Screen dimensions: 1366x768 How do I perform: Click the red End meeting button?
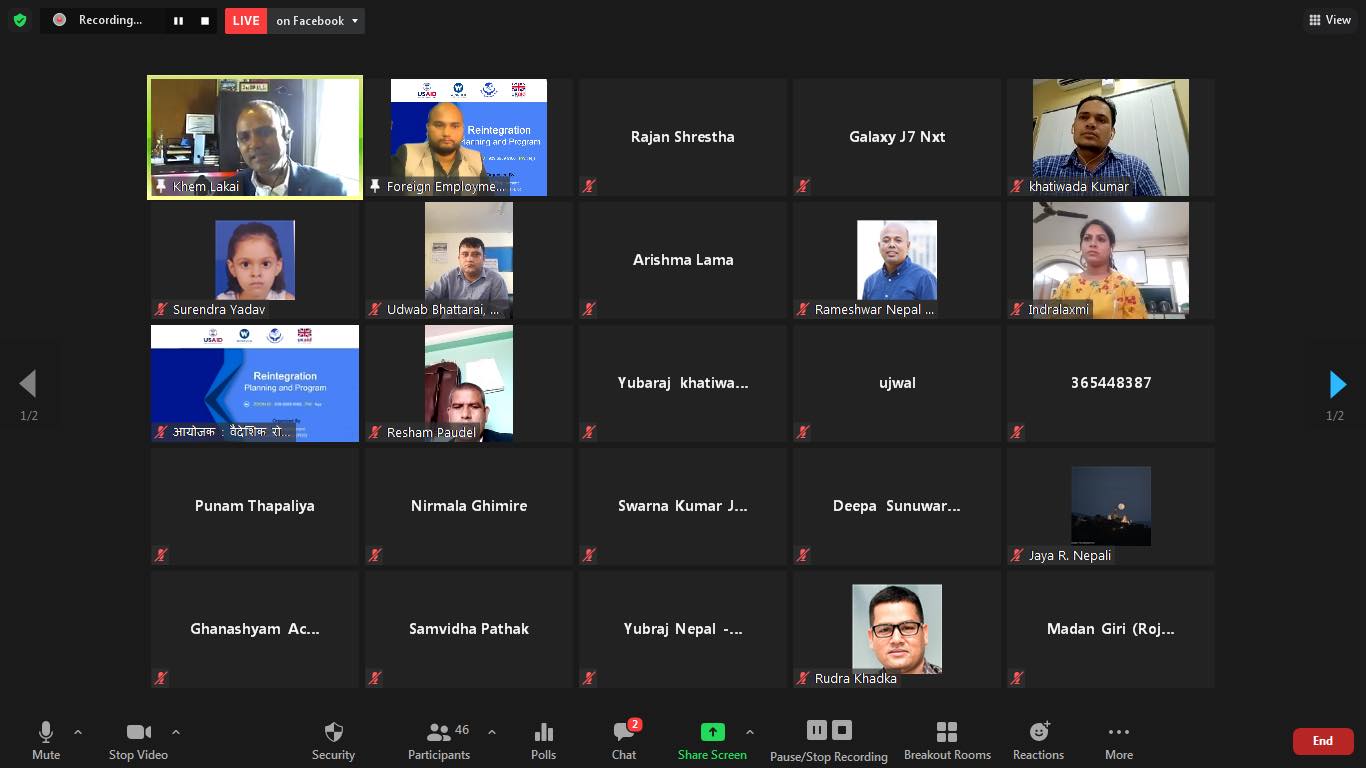[x=1323, y=741]
